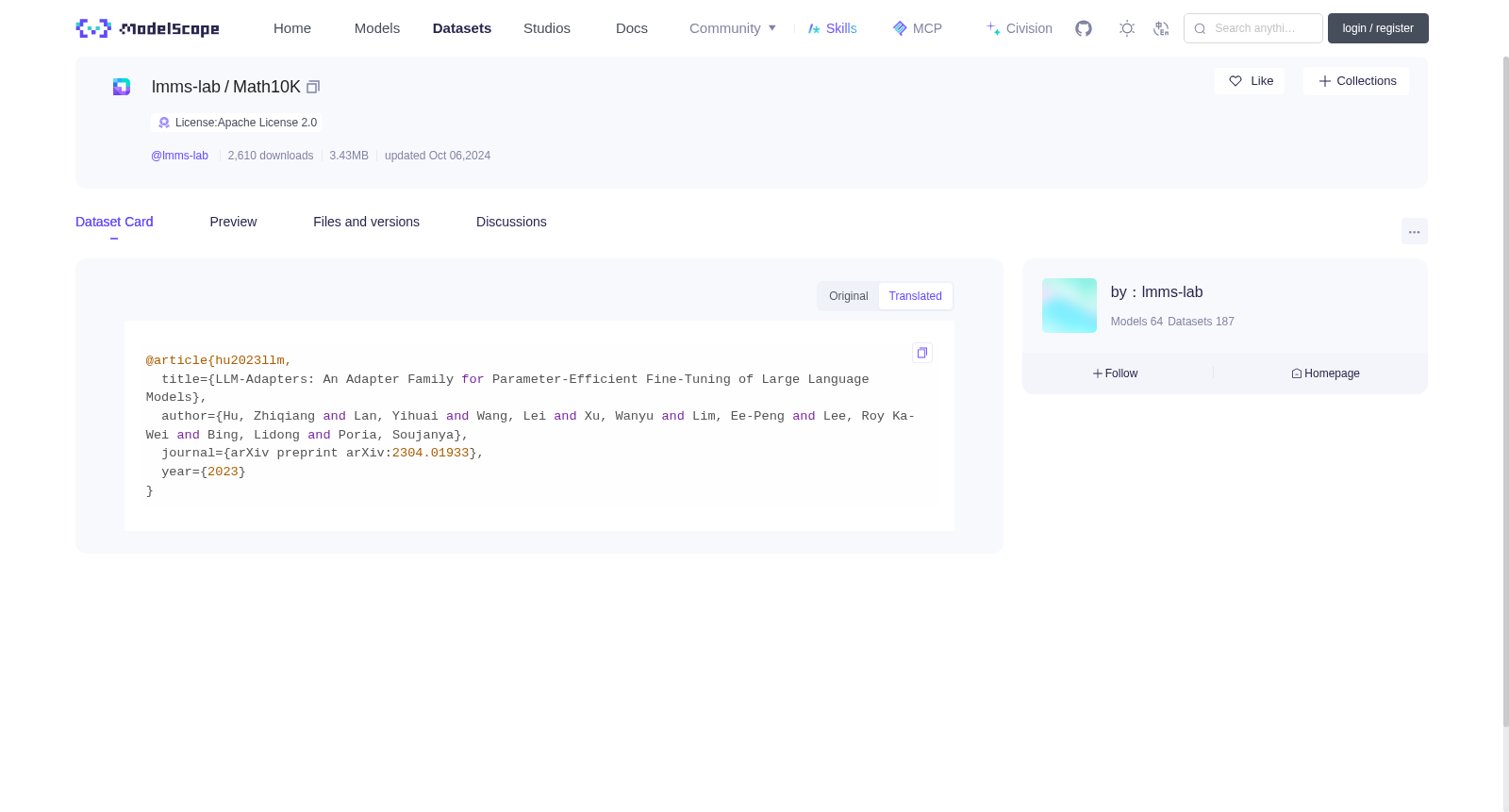Click the Math10K dataset avatar icon
Image resolution: width=1509 pixels, height=812 pixels.
pos(122,87)
